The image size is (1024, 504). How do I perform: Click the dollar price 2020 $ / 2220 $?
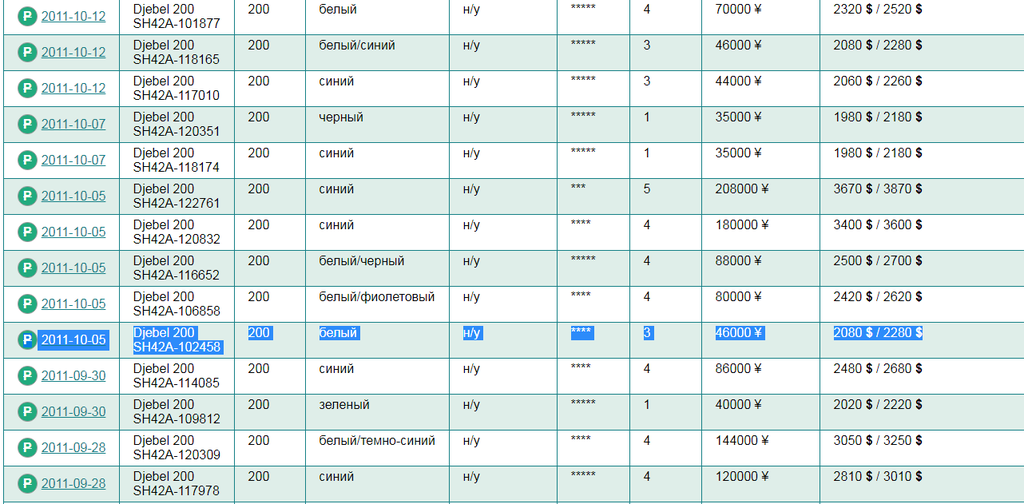[878, 405]
